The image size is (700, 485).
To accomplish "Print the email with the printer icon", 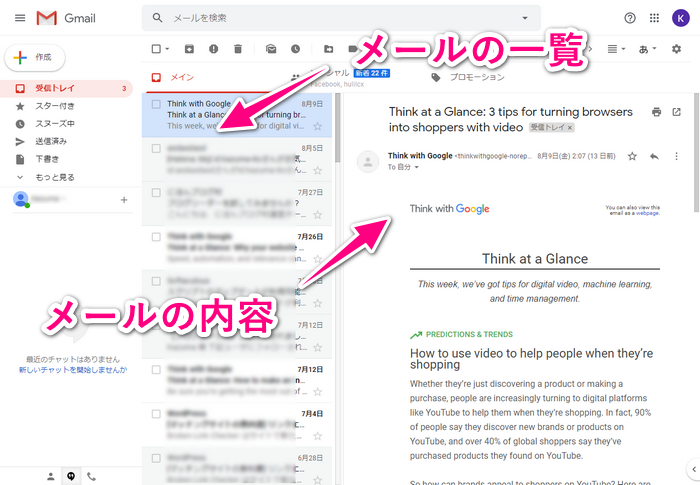I will 656,112.
